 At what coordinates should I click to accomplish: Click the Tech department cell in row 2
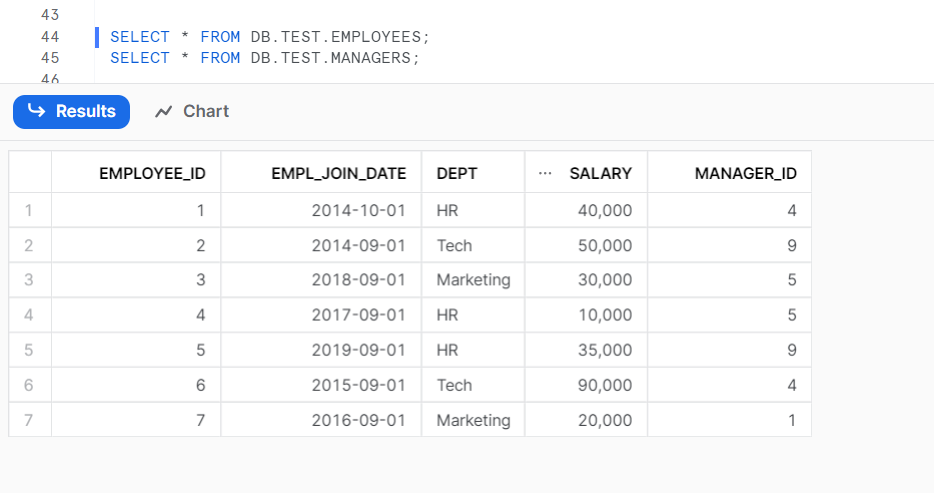473,245
